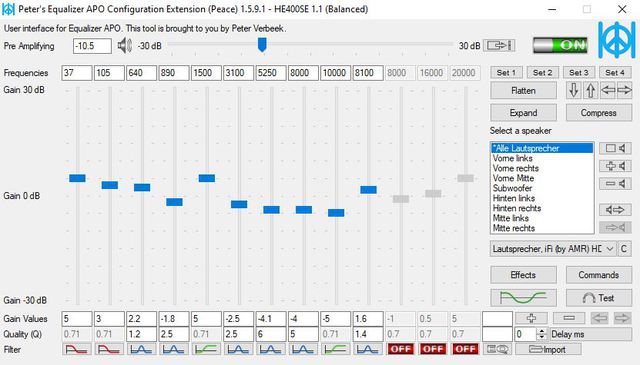The width and height of the screenshot is (640, 365).
Task: Select Set 3 configuration
Action: click(579, 72)
